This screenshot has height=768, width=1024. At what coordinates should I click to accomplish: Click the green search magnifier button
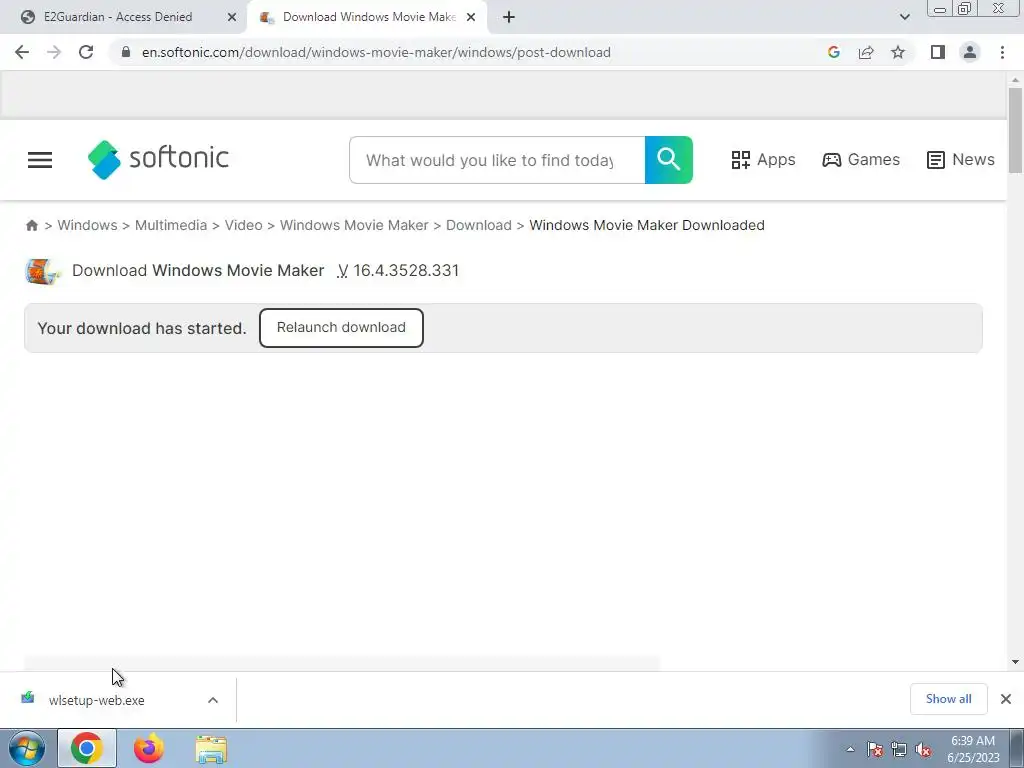(x=669, y=160)
